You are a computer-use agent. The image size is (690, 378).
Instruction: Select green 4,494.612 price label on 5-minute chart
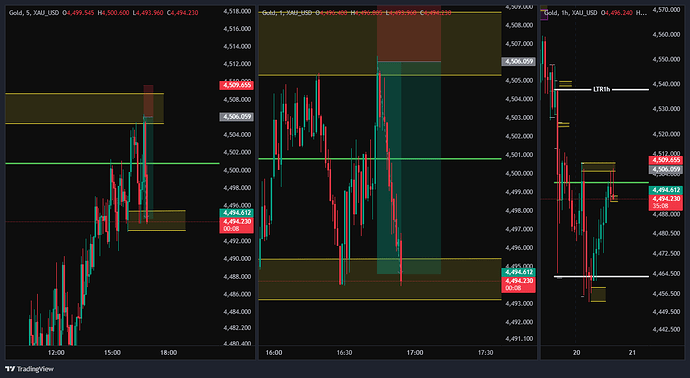click(237, 213)
